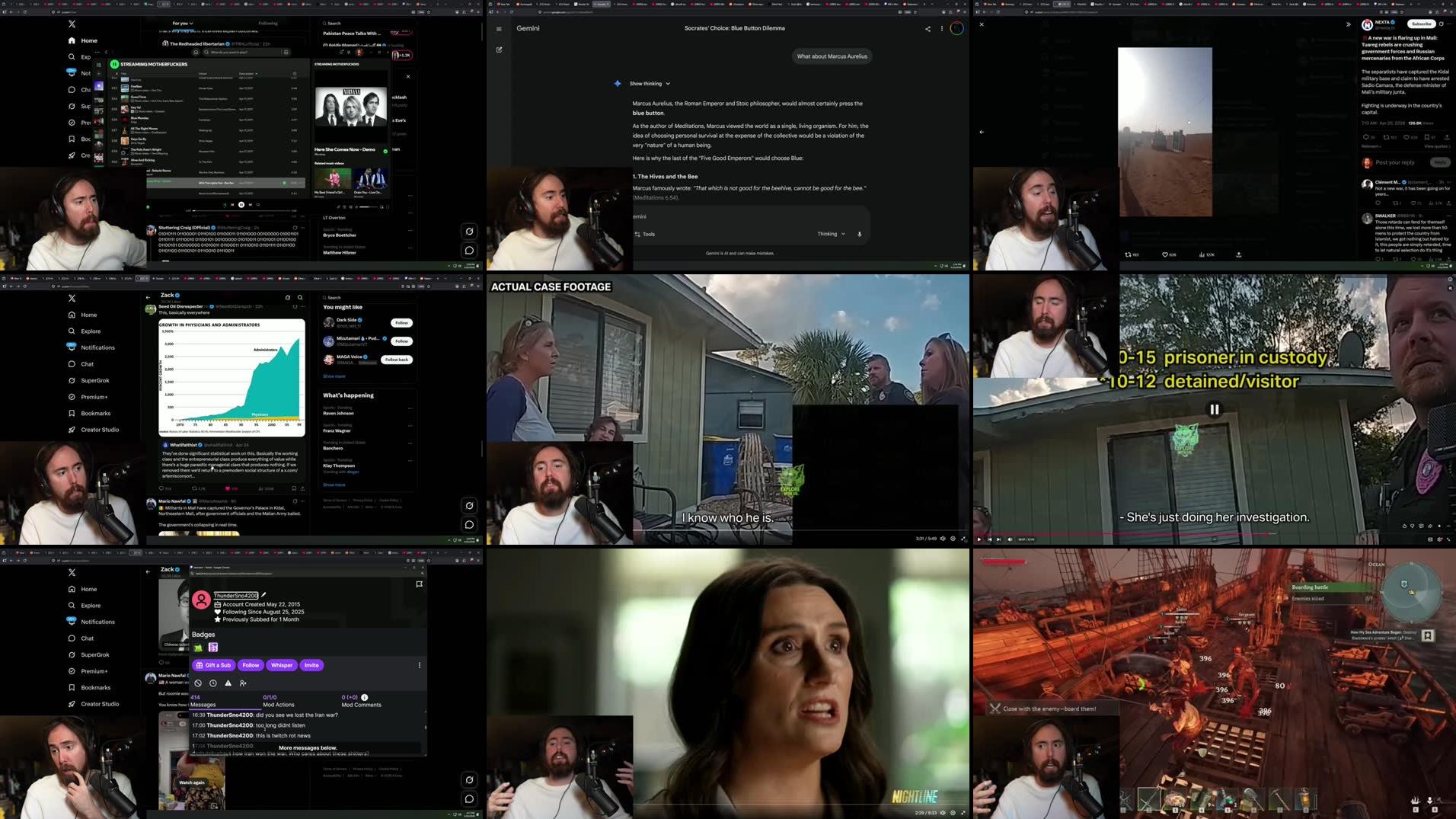The height and width of the screenshot is (819, 1456).
Task: Jump to More messages below
Action: pos(308,748)
